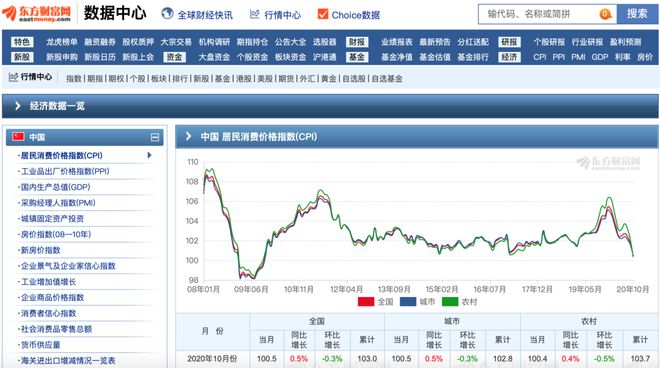Screen dimensions: 660x368
Task: Open PMI link in top navigation
Action: (578, 57)
